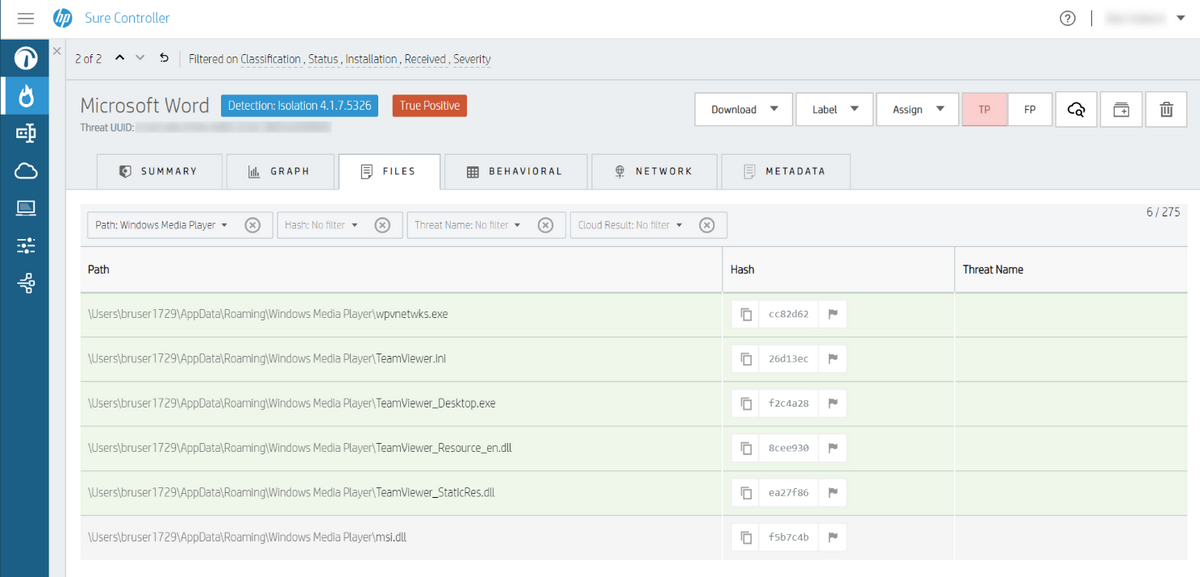The height and width of the screenshot is (577, 1200).
Task: Click the Classification filter link
Action: pos(271,59)
